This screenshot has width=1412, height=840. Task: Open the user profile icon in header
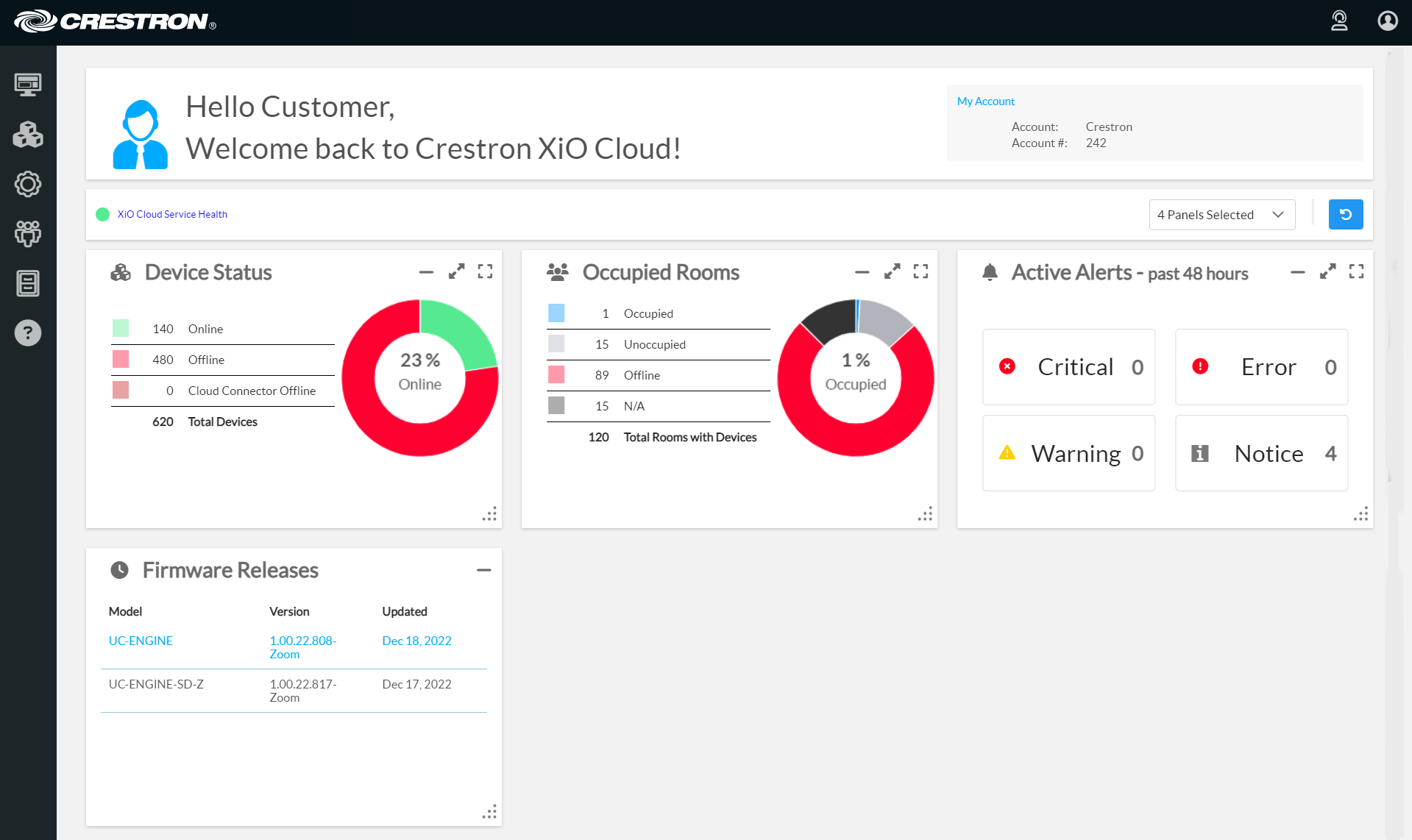click(x=1387, y=21)
